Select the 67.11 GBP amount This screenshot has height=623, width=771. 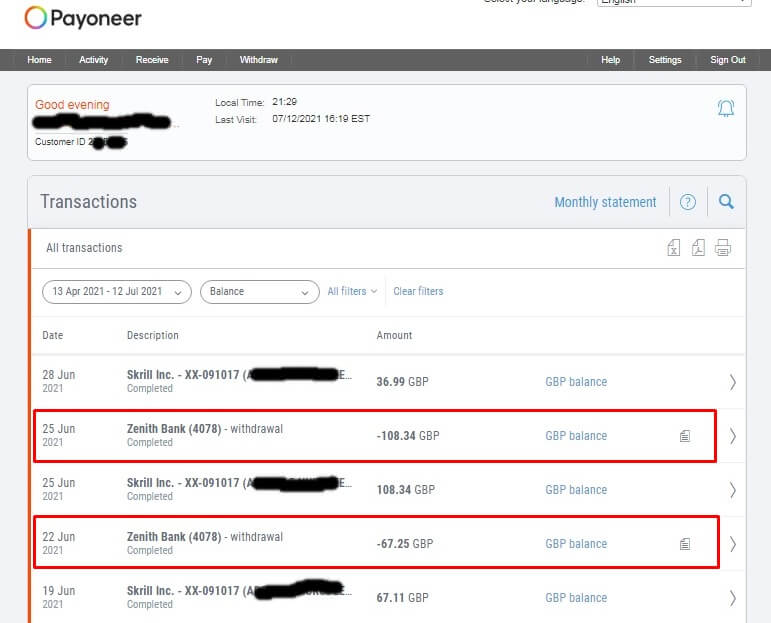point(402,598)
